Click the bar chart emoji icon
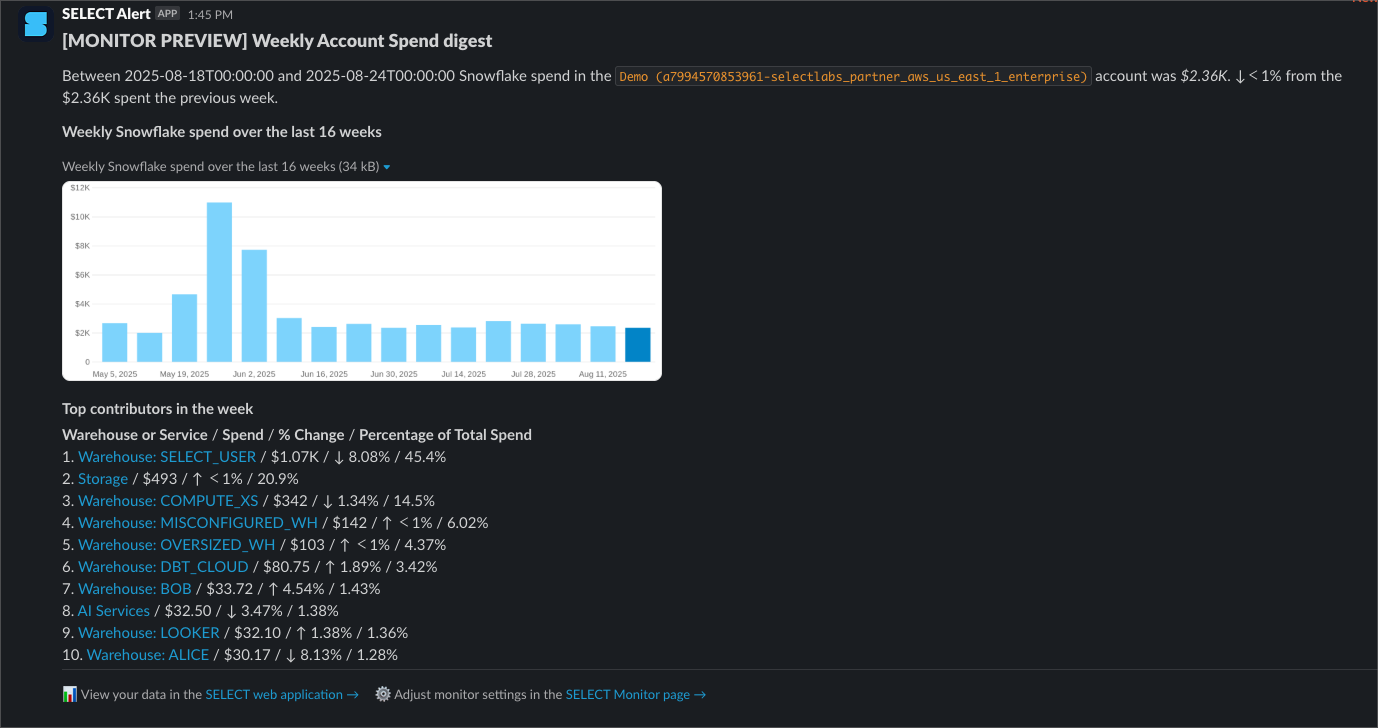 click(70, 694)
